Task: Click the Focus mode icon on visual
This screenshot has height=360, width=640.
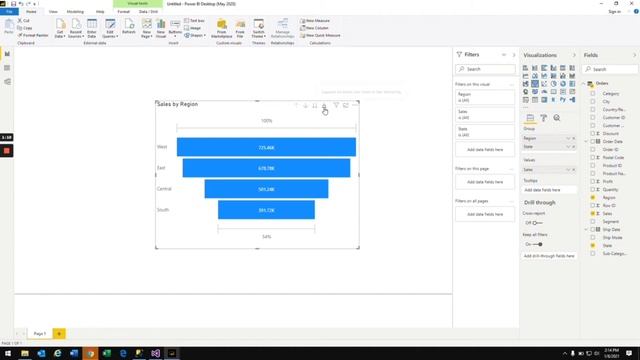Action: click(346, 105)
